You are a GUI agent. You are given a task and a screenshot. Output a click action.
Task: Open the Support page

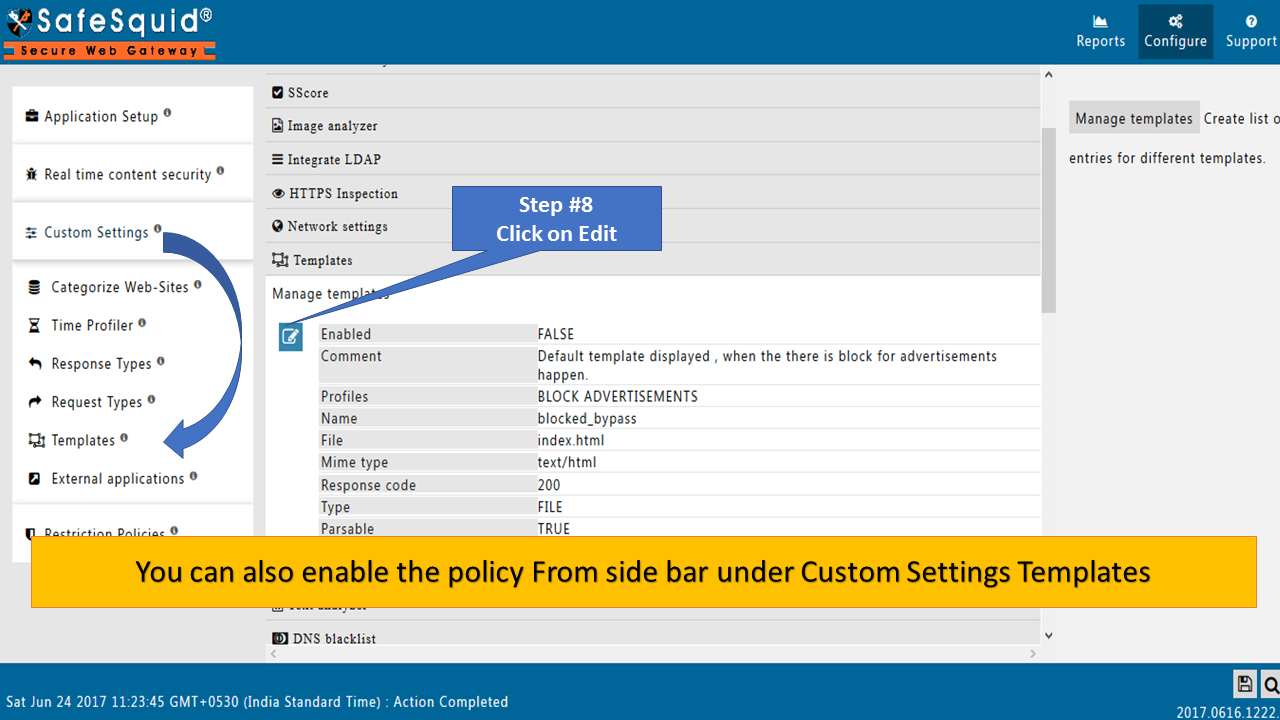click(x=1251, y=31)
